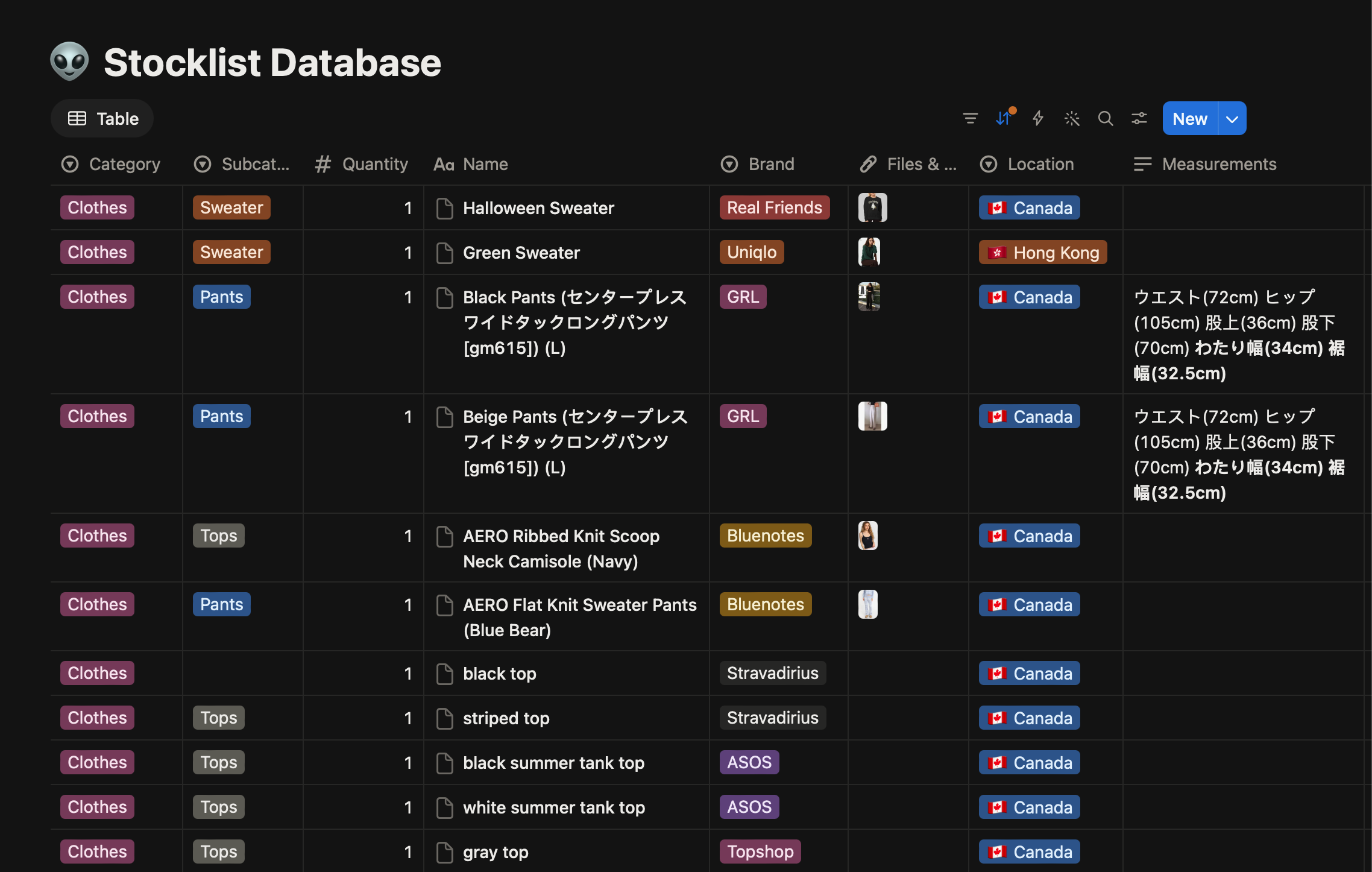Image resolution: width=1372 pixels, height=872 pixels.
Task: Open the striped top entry
Action: tap(506, 718)
